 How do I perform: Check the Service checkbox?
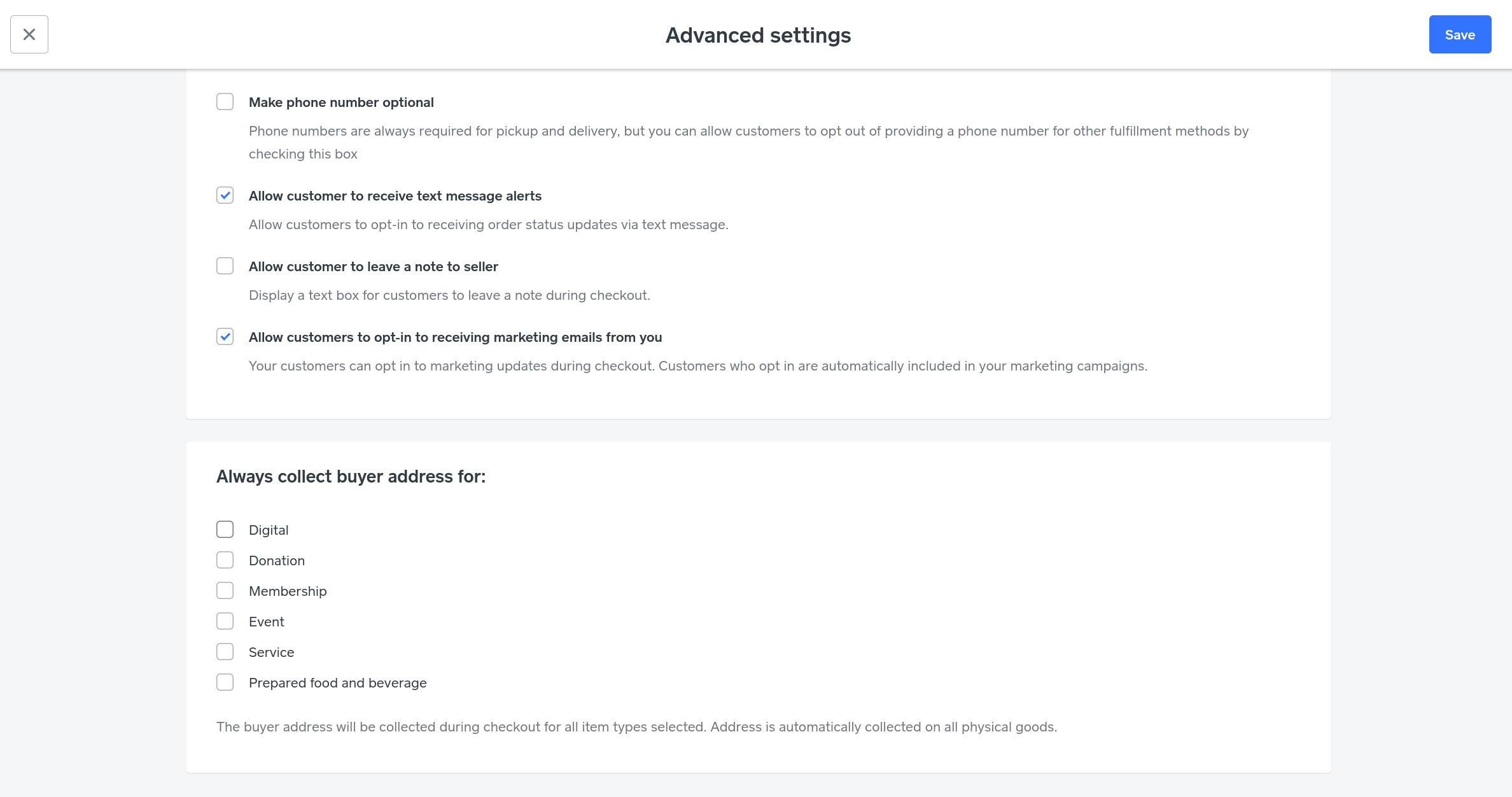coord(225,652)
